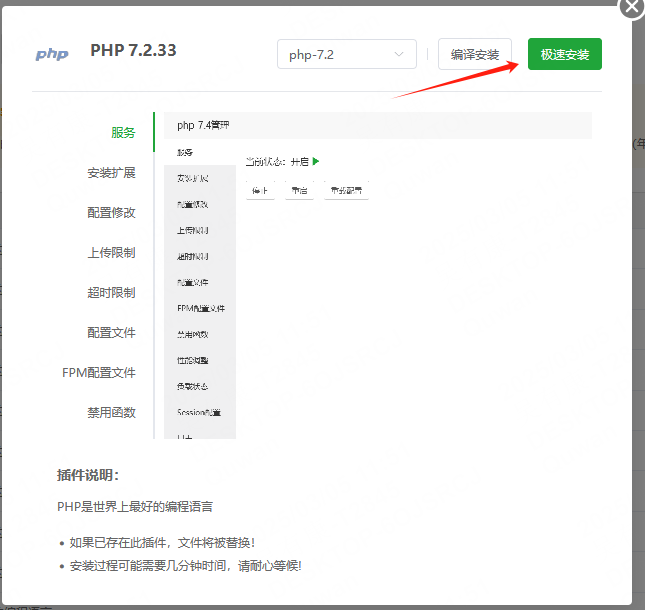Open the 配置文件 section
The width and height of the screenshot is (645, 610).
(111, 332)
